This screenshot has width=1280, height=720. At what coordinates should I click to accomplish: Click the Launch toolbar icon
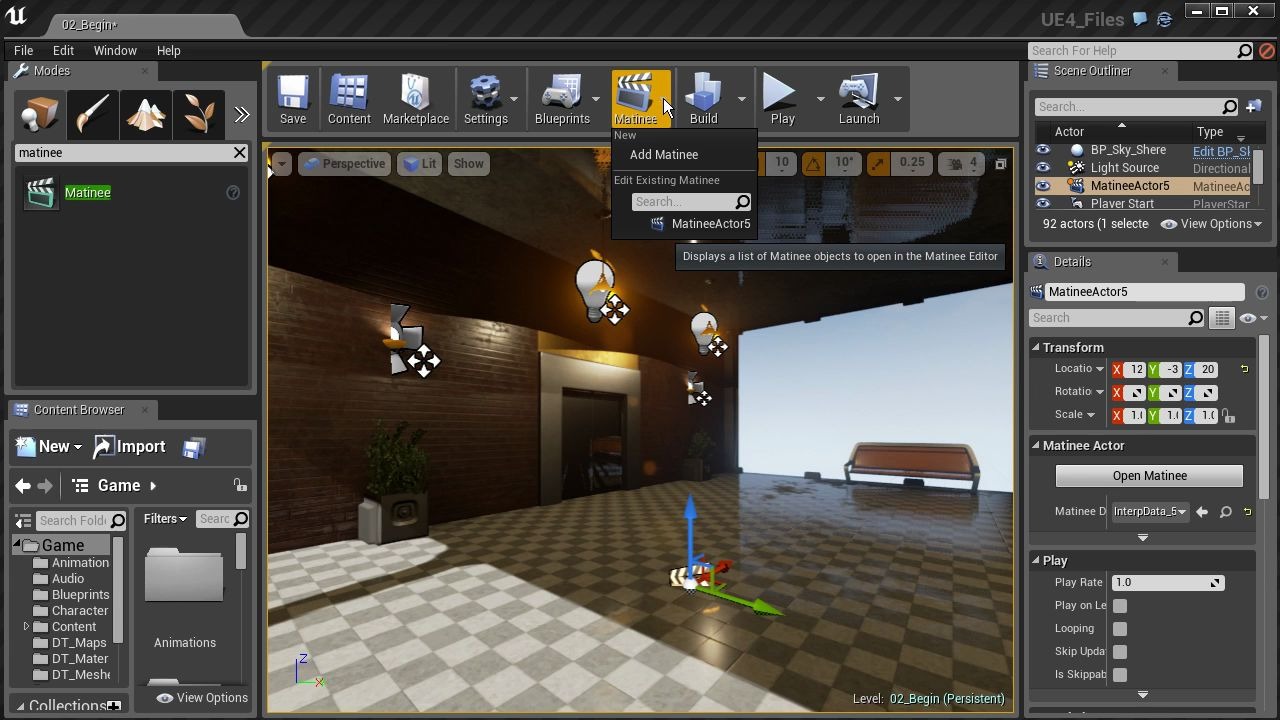[x=859, y=99]
